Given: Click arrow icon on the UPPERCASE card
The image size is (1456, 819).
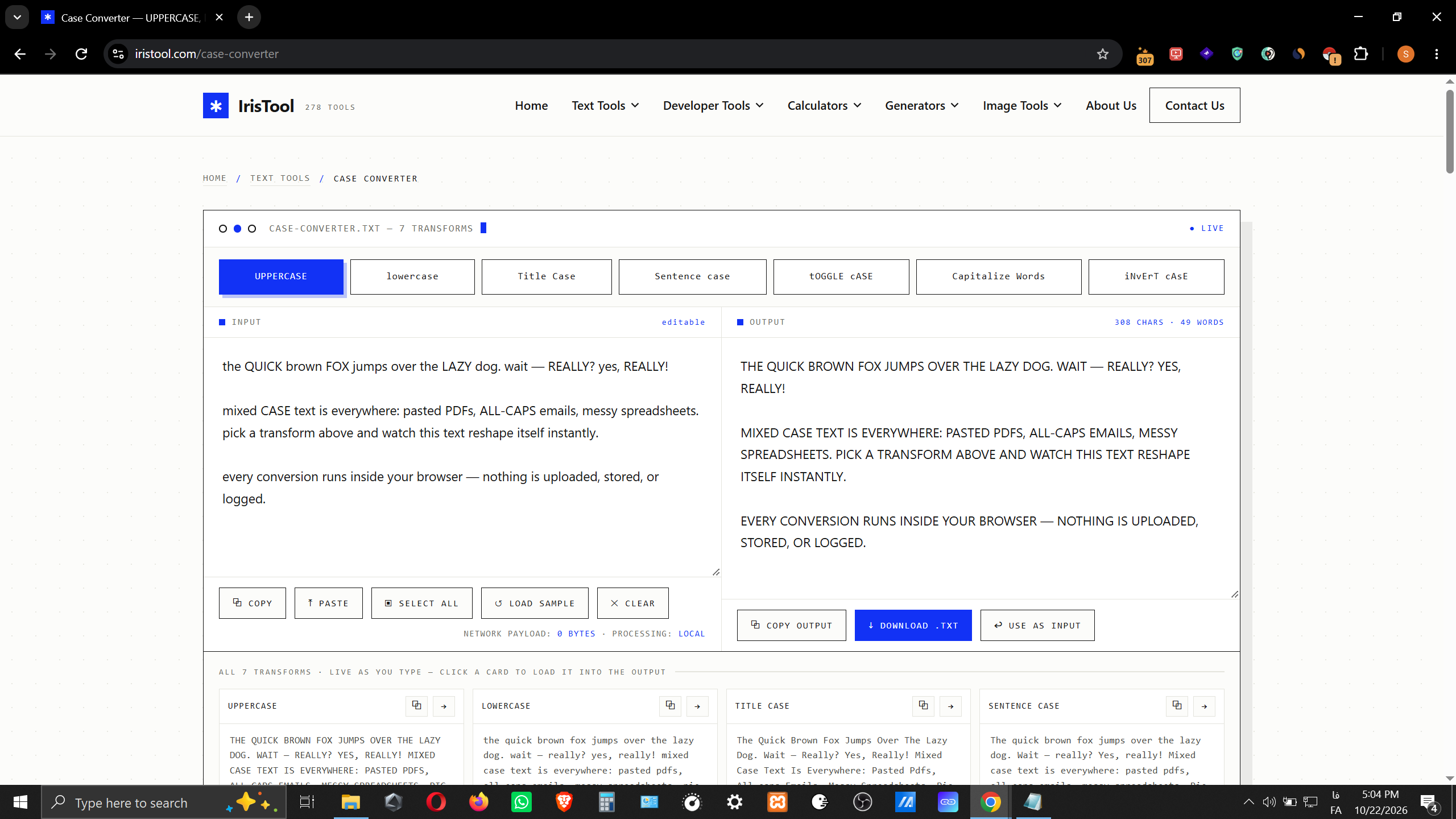Looking at the screenshot, I should pos(444,706).
